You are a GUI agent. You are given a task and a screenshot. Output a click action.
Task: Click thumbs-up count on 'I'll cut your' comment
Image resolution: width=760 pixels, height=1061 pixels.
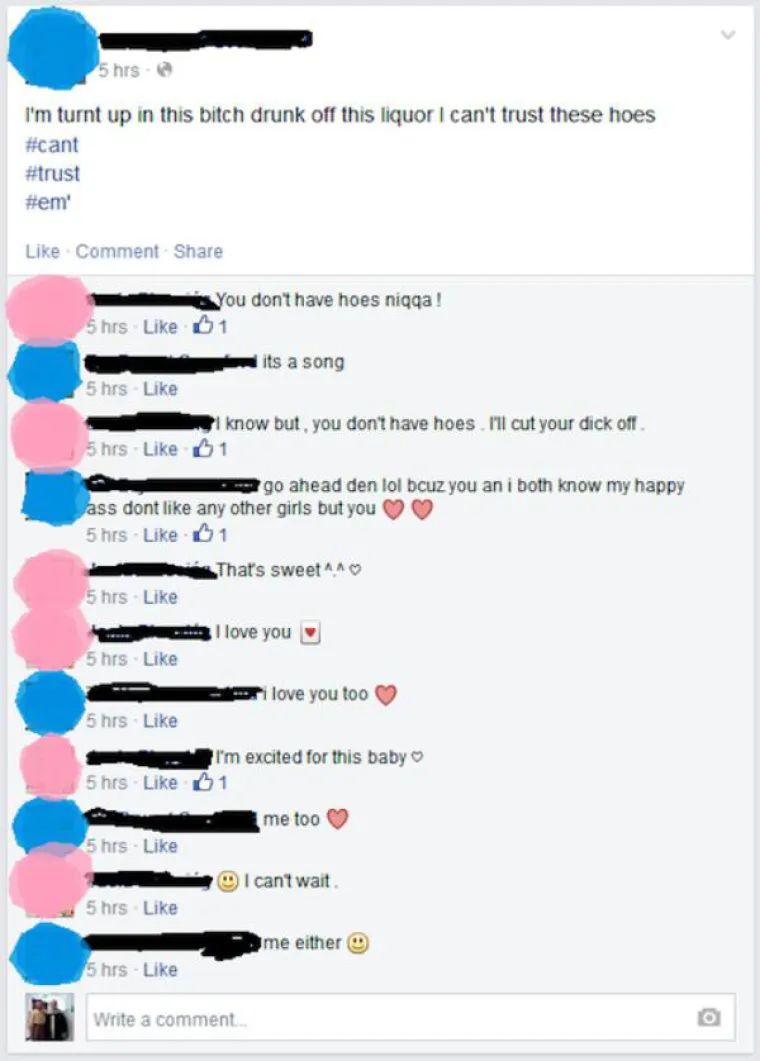coord(223,449)
